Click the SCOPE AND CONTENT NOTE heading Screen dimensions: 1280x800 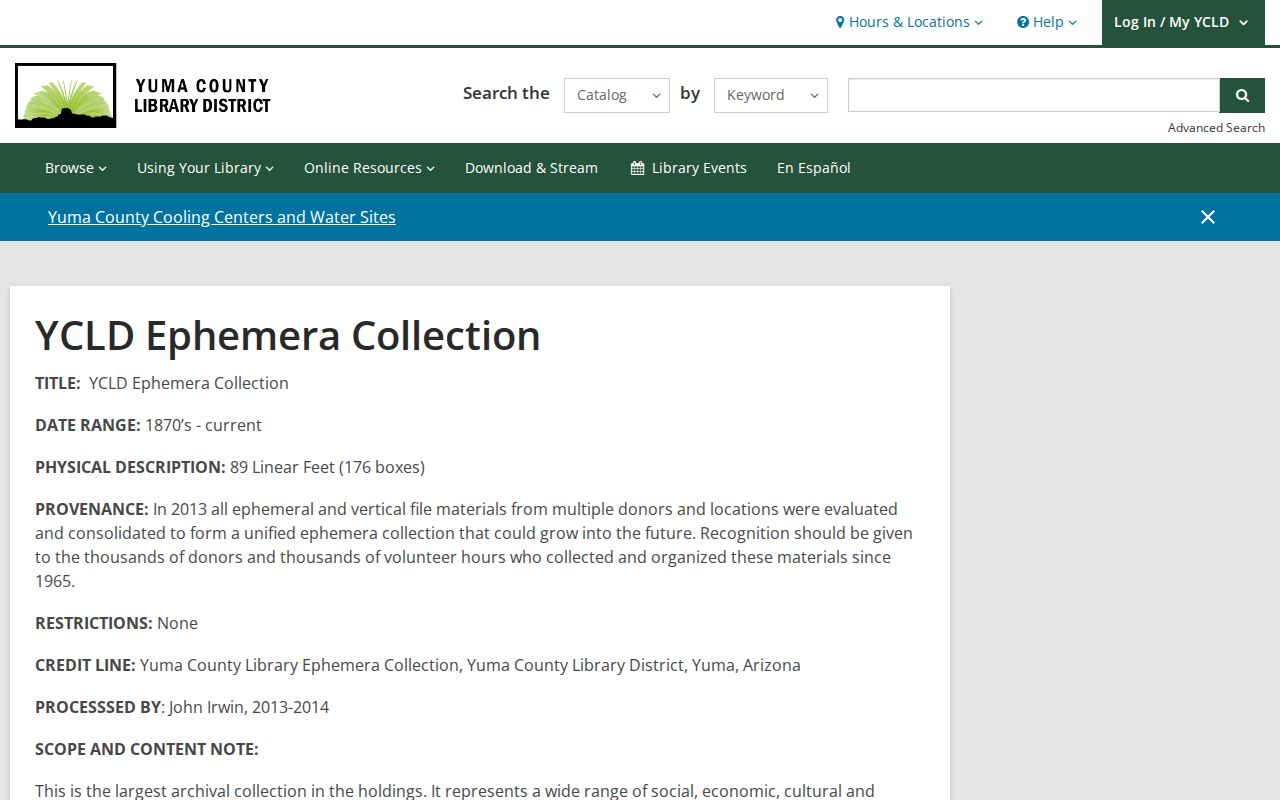pyautogui.click(x=147, y=749)
